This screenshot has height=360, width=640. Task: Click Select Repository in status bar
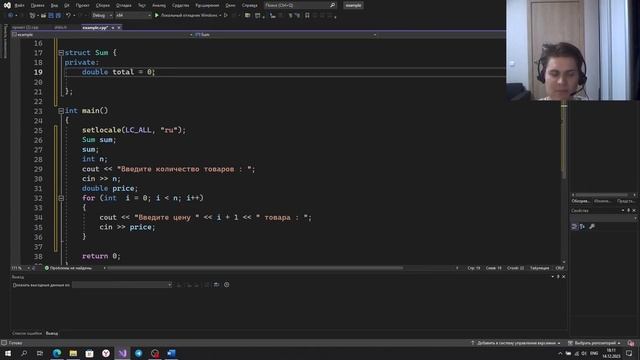click(x=594, y=343)
